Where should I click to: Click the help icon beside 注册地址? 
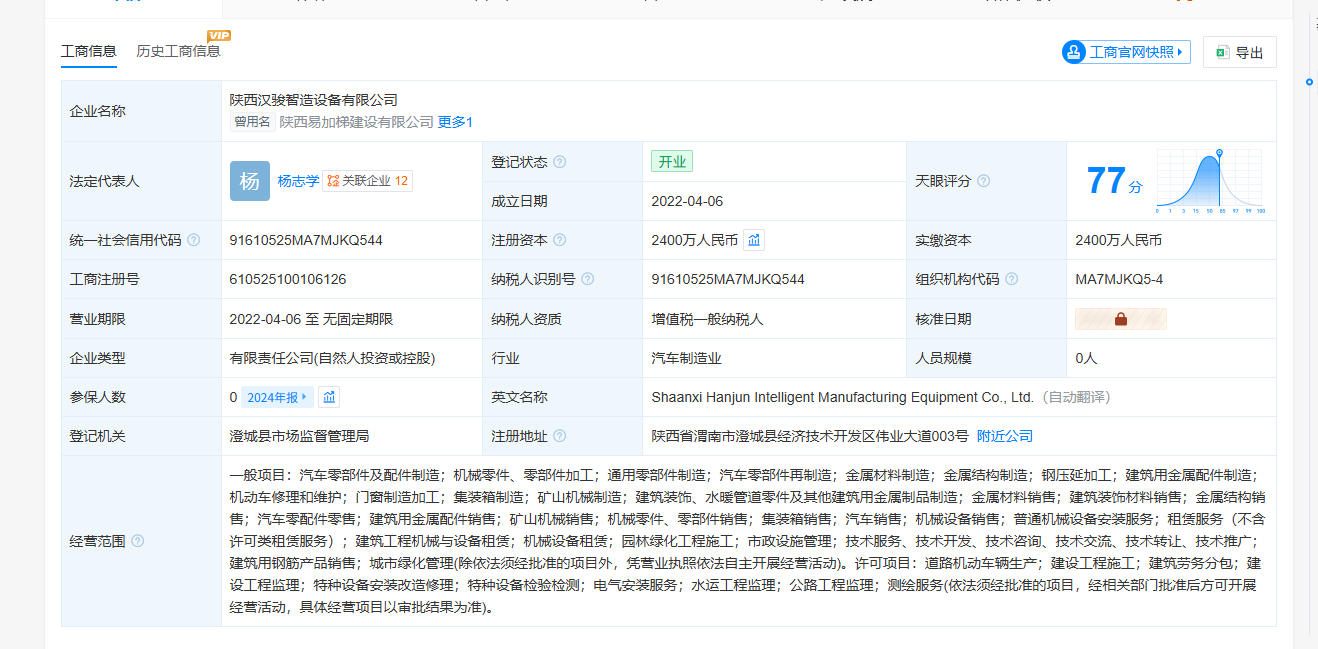560,436
